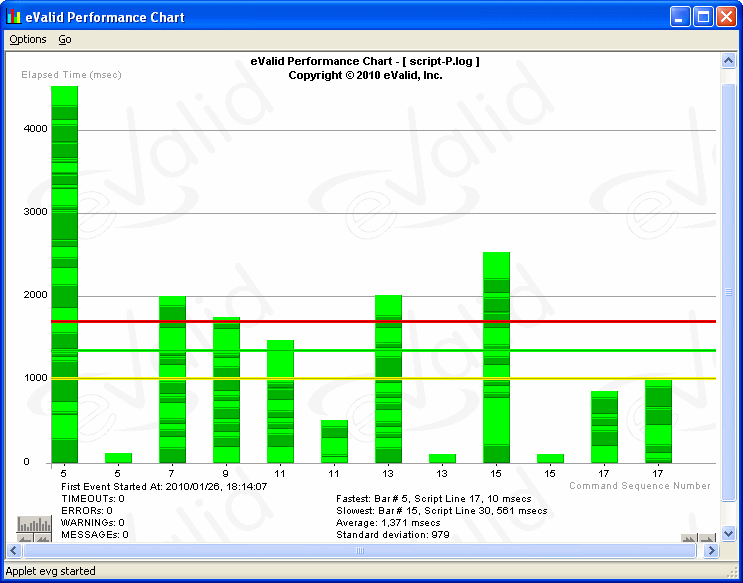Click the 'Applet evg started' status bar text

(x=51, y=571)
